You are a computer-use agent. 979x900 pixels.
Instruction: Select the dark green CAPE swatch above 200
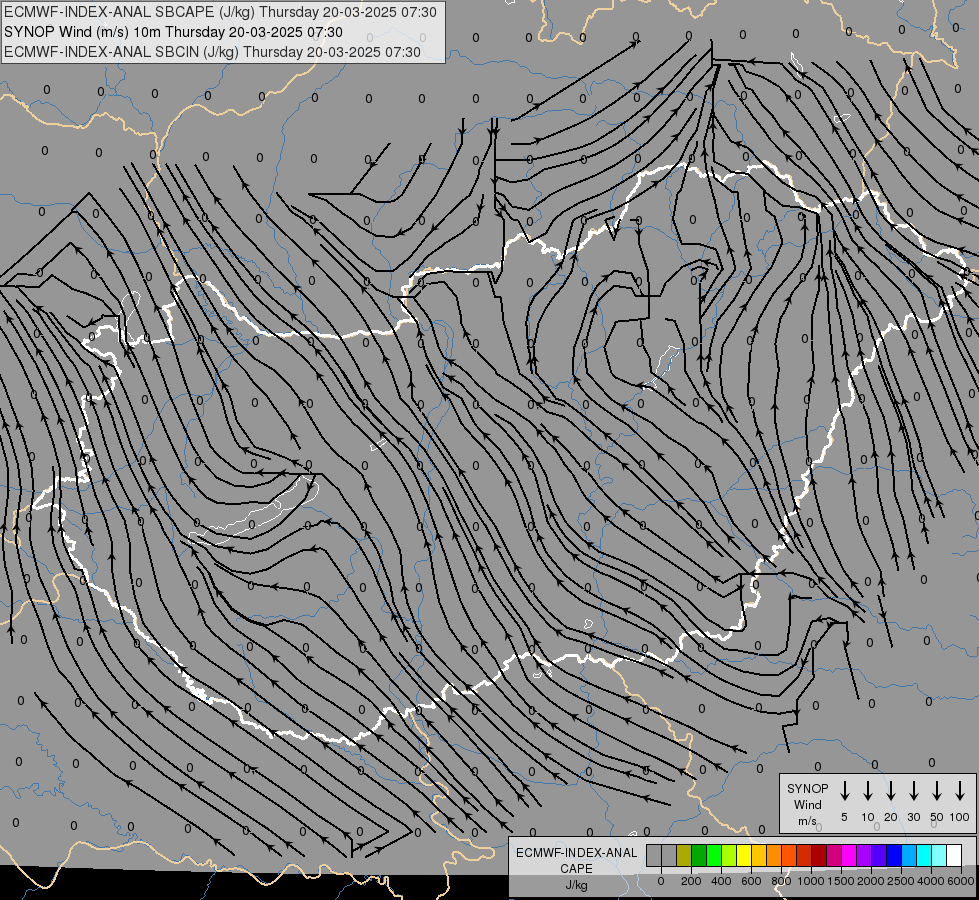(699, 855)
